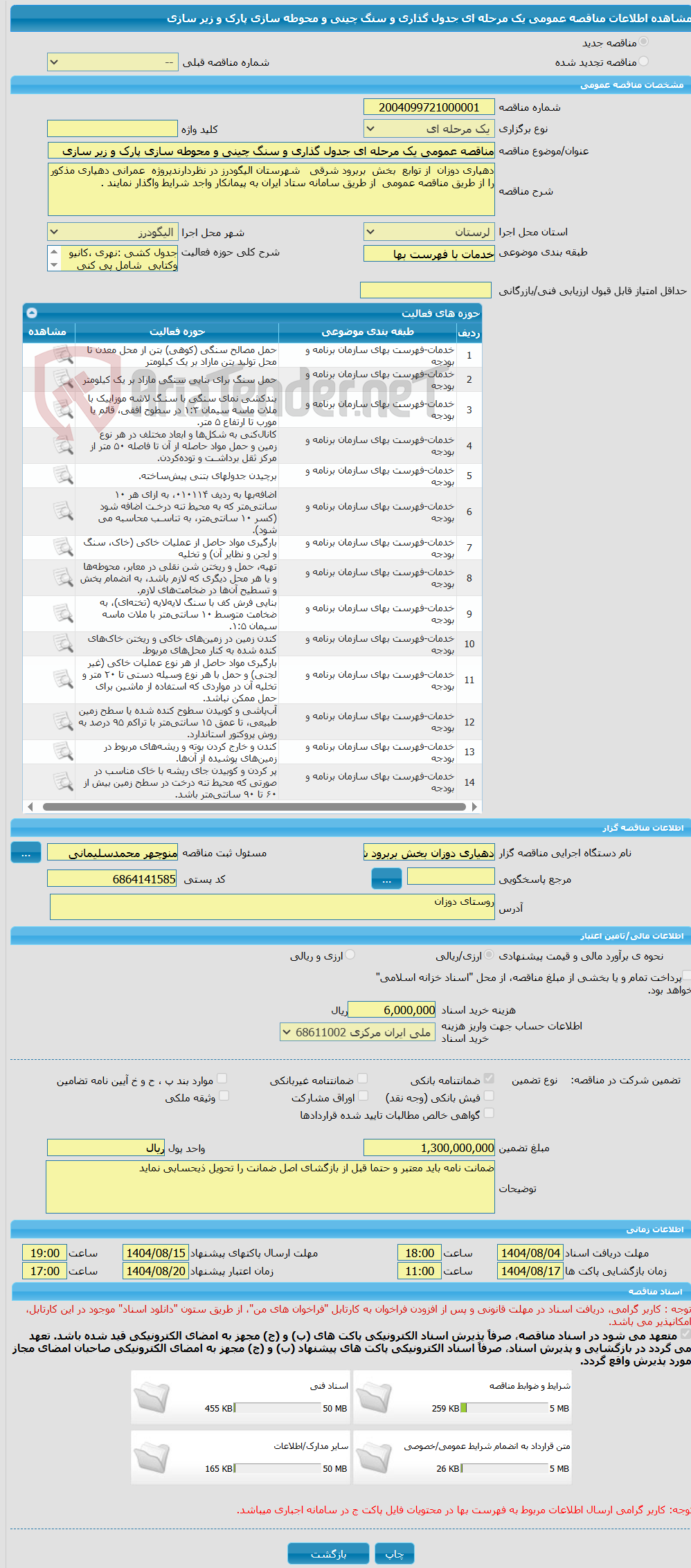Select the ارزی و ریالی radio option
This screenshot has height=1568, width=691.
350,955
